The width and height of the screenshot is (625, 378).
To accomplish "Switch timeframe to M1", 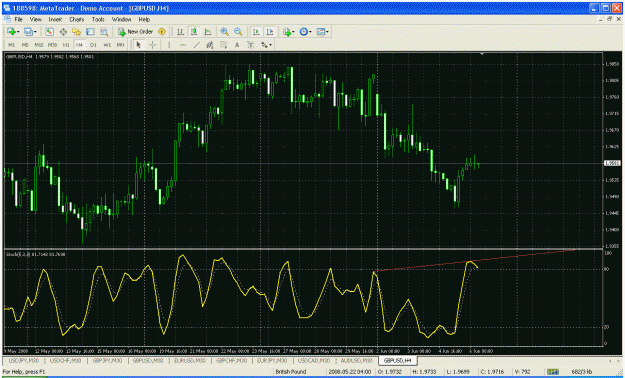I will click(12, 45).
